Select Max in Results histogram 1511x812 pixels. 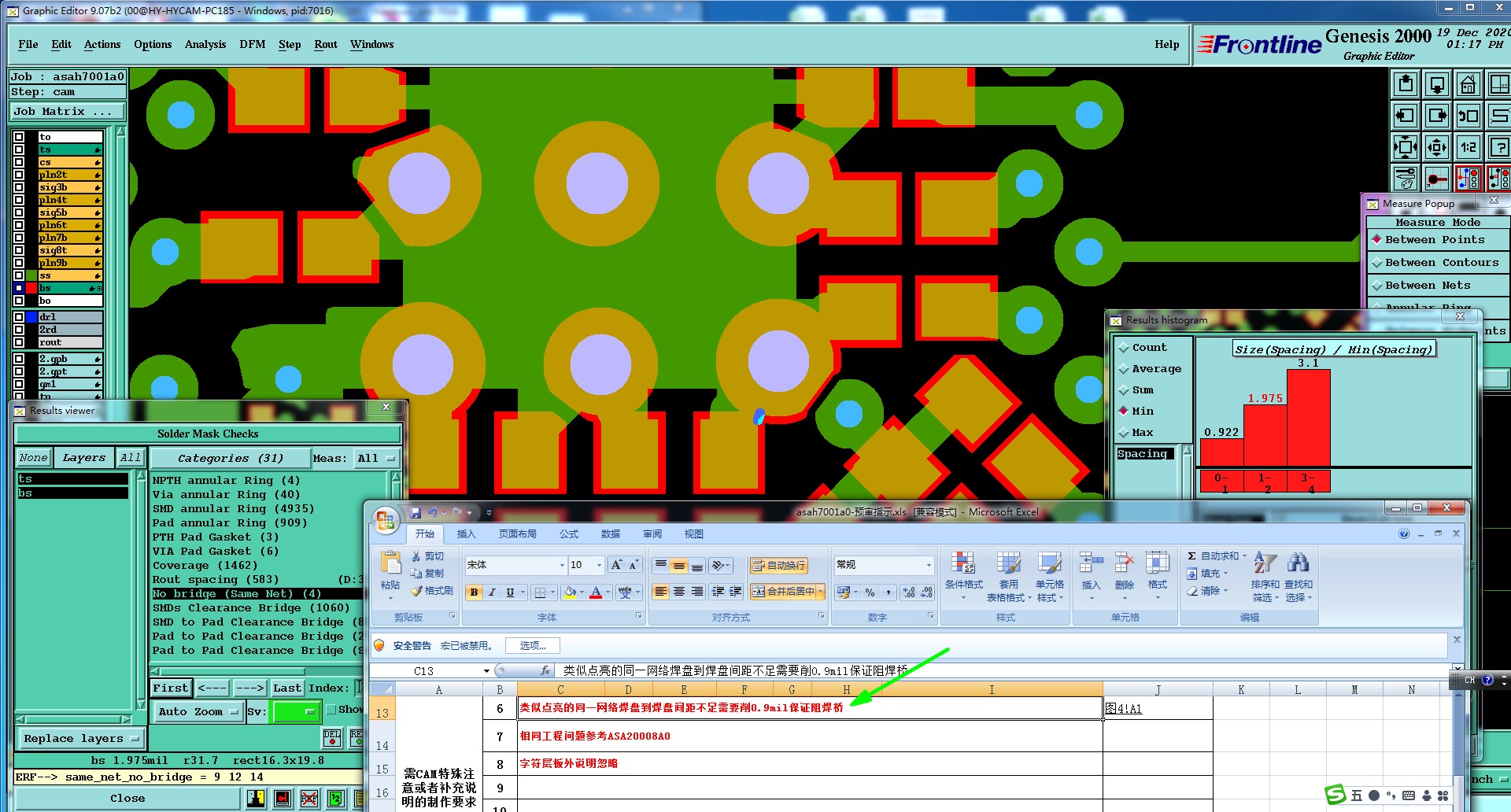(x=1137, y=433)
